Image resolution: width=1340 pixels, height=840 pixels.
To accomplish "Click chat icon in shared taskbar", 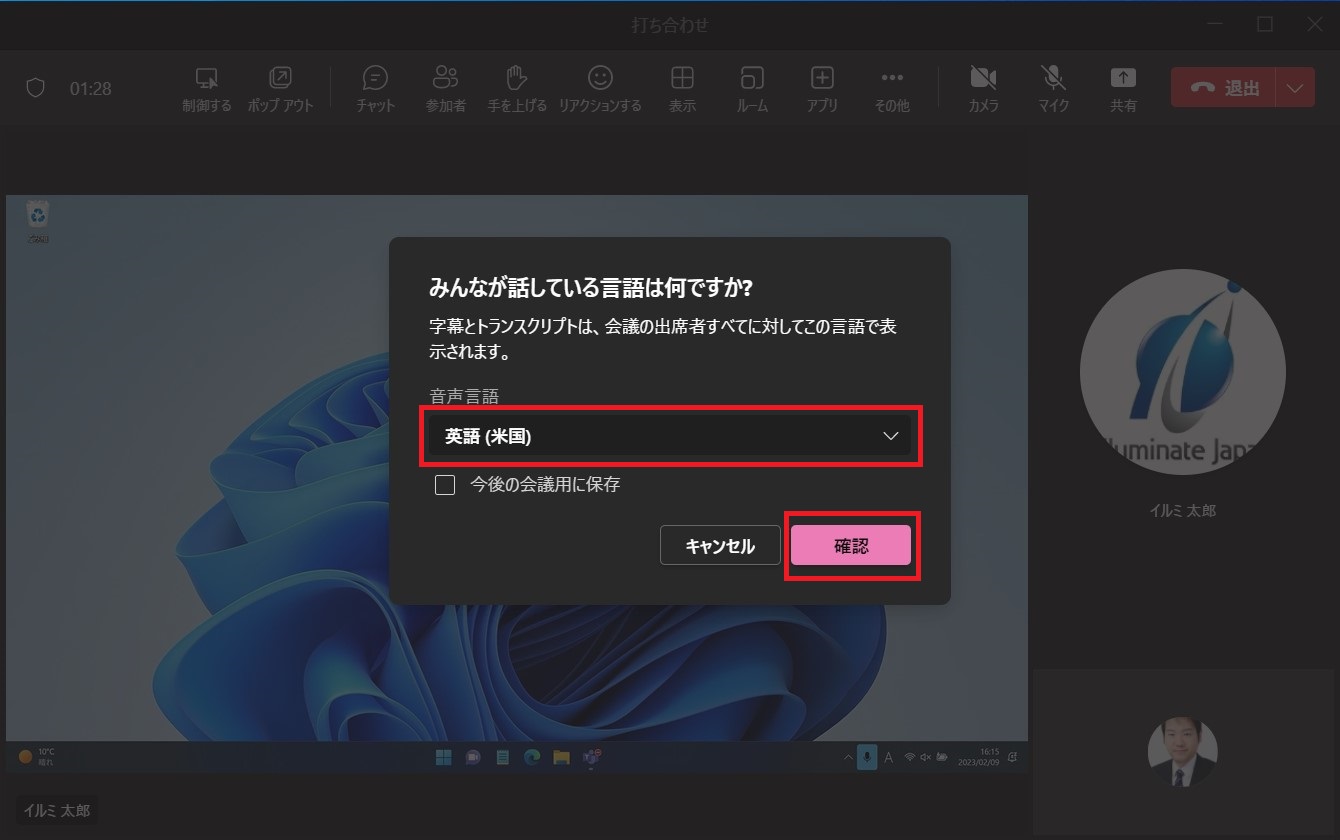I will pyautogui.click(x=473, y=757).
